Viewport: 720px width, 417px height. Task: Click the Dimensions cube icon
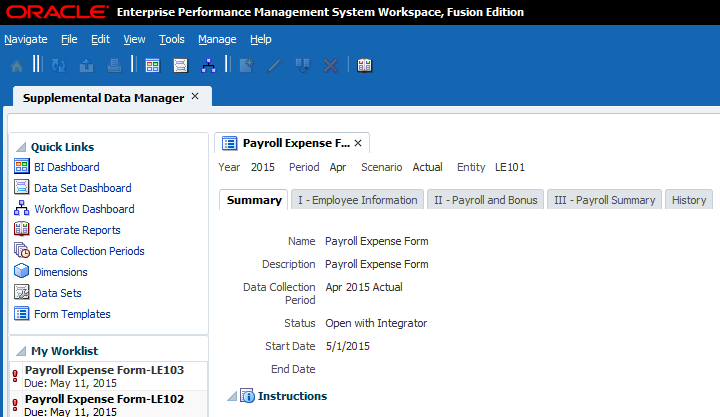pyautogui.click(x=22, y=271)
